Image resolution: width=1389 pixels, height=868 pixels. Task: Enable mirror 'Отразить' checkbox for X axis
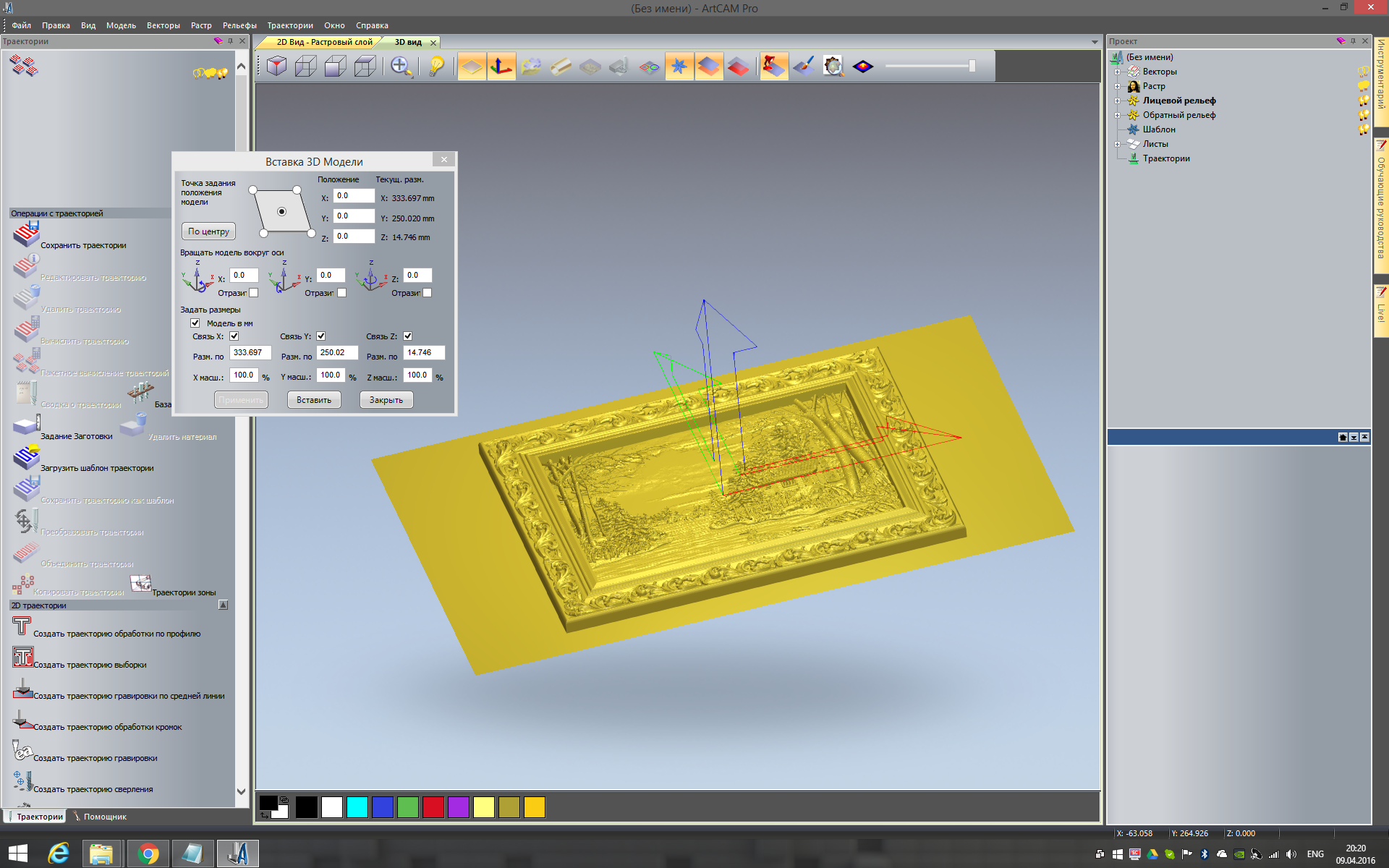point(253,293)
